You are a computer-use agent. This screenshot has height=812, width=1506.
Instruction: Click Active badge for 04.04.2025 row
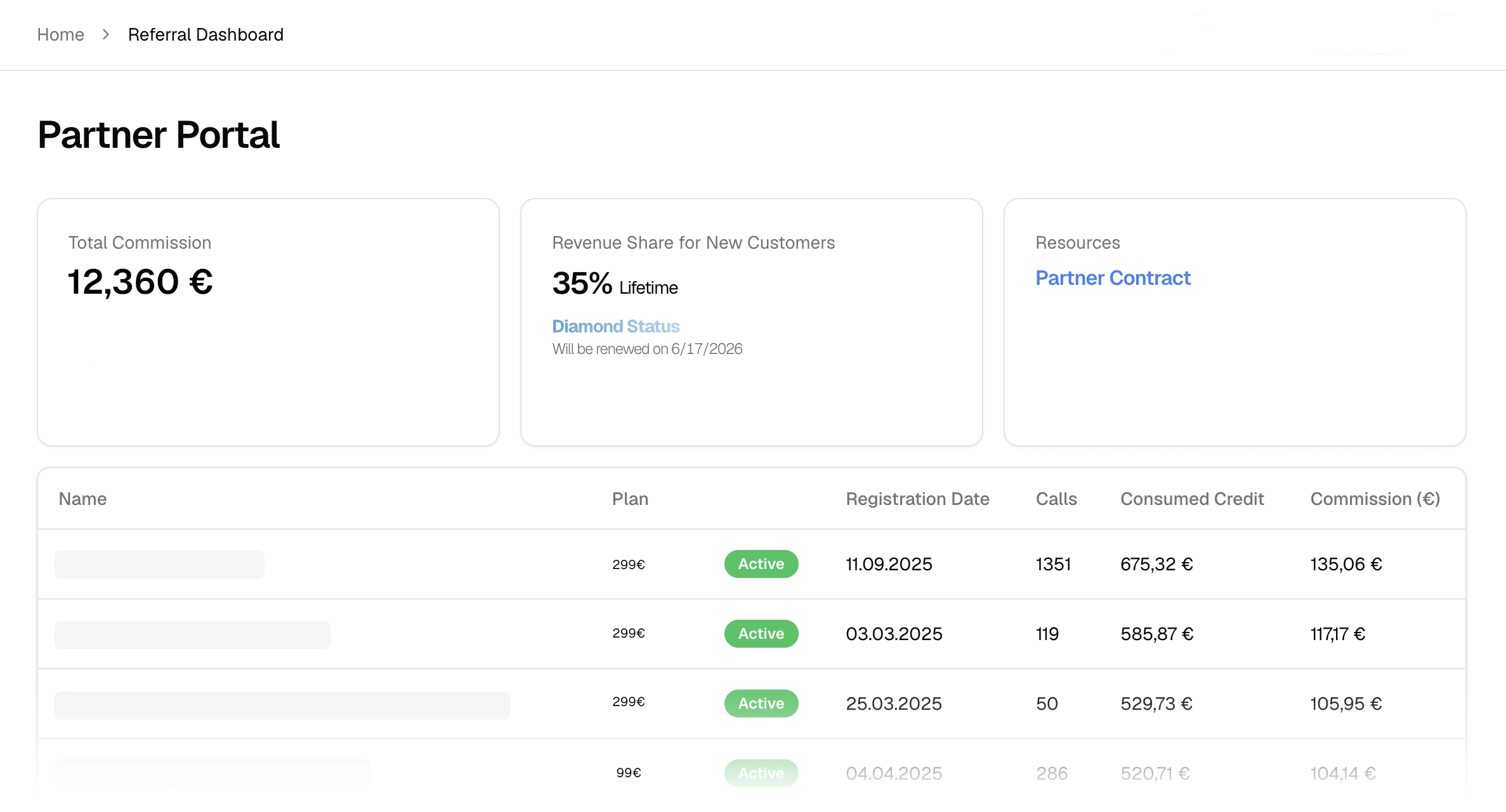point(761,773)
